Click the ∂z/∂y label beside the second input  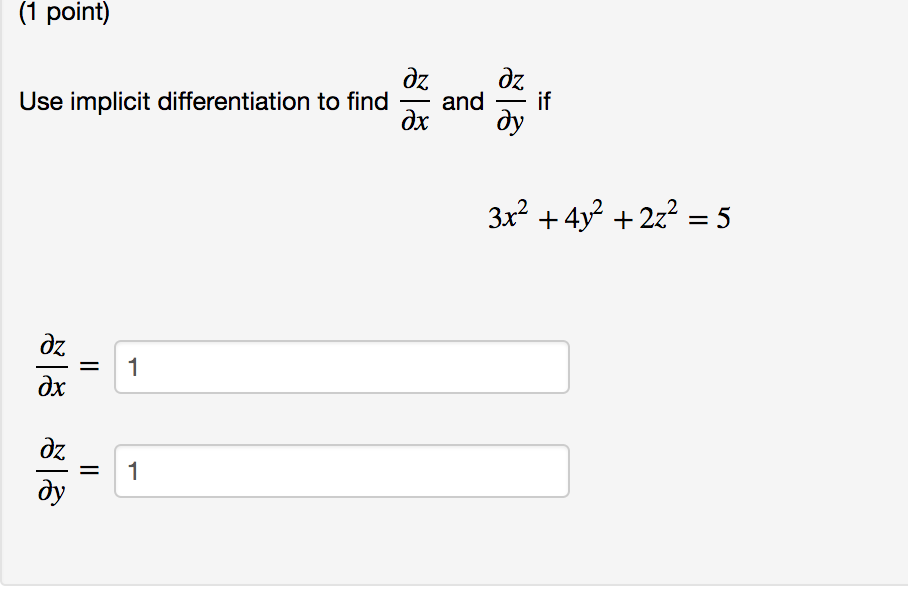52,471
